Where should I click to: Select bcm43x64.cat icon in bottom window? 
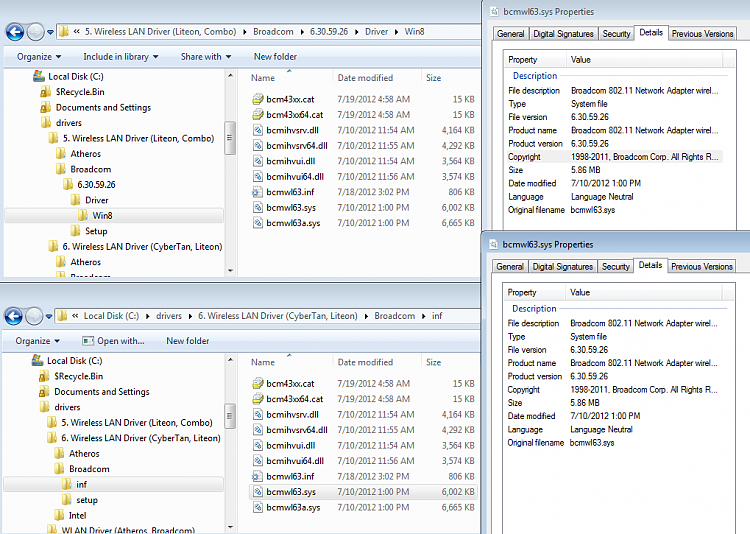point(258,399)
